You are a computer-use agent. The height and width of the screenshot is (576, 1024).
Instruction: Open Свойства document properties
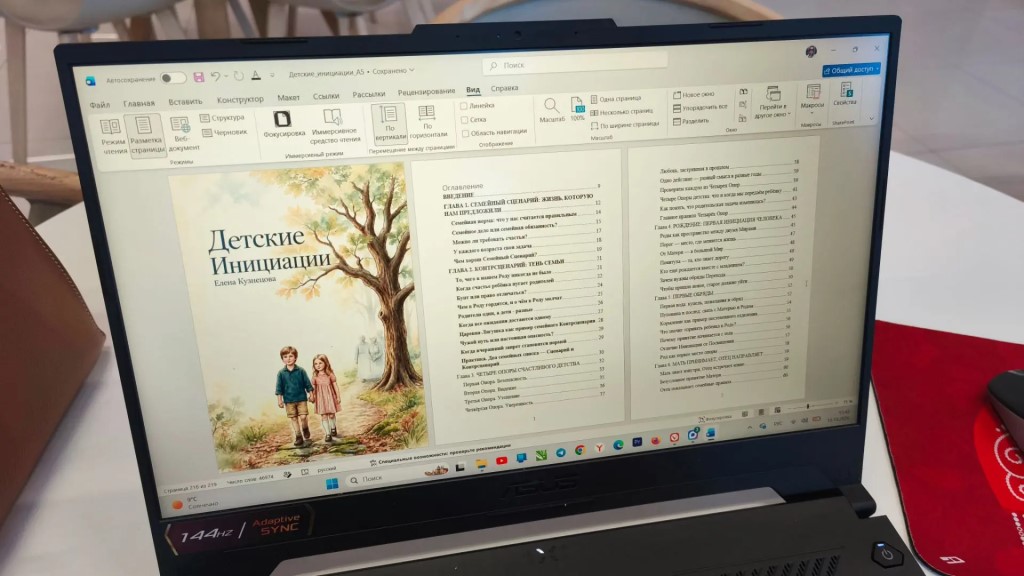pos(844,95)
